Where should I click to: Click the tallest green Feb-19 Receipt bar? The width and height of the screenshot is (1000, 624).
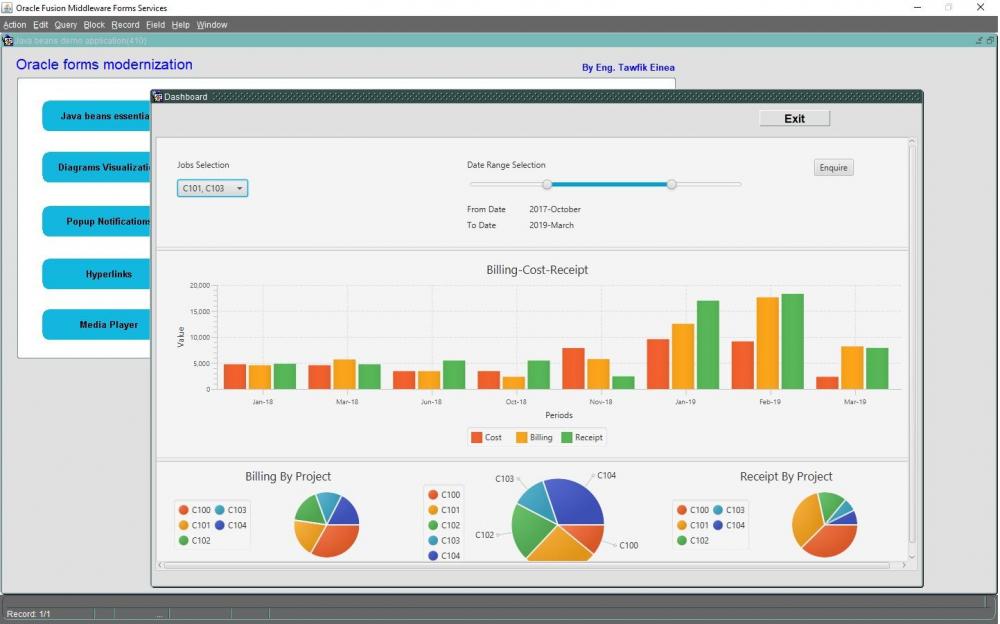coord(792,341)
